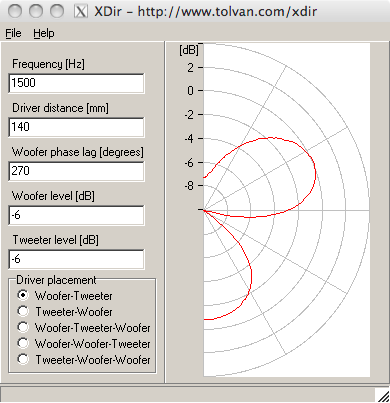Click the '[dB]' axis label

[x=189, y=50]
